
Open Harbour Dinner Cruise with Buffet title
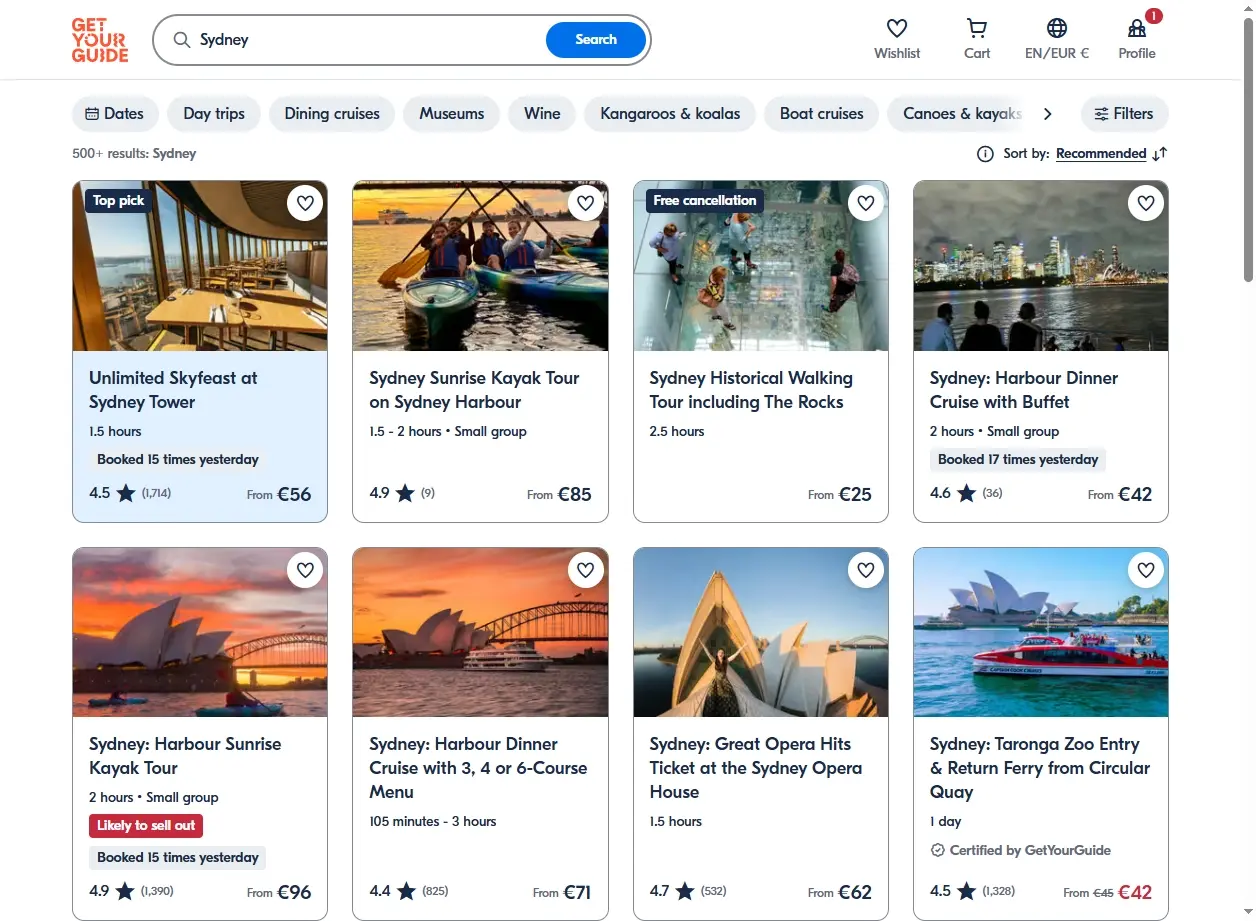[1024, 390]
